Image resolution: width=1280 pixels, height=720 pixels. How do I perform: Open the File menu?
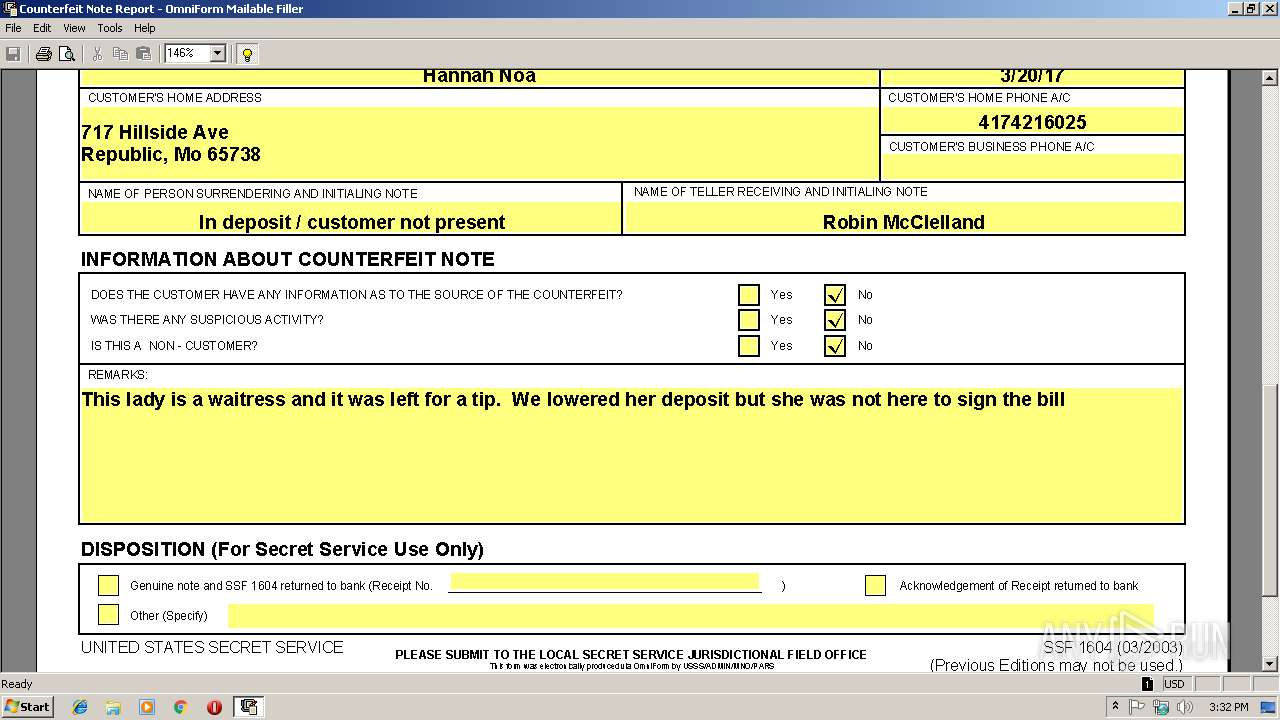[x=13, y=28]
